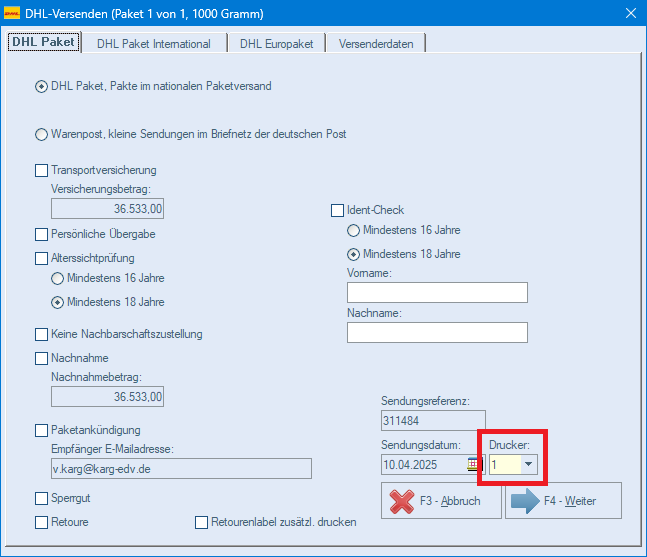Switch to the DHL Europaket tab
This screenshot has height=557, width=647.
[276, 44]
